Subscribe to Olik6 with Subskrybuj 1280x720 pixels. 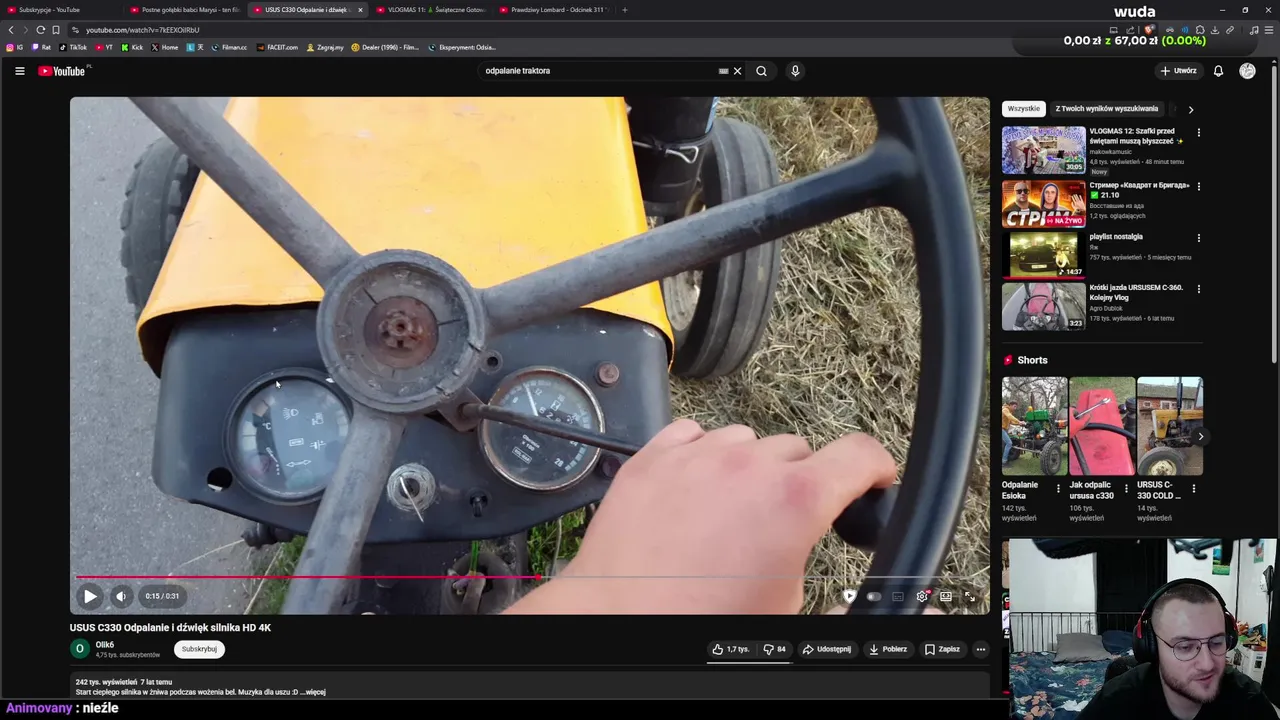[199, 649]
